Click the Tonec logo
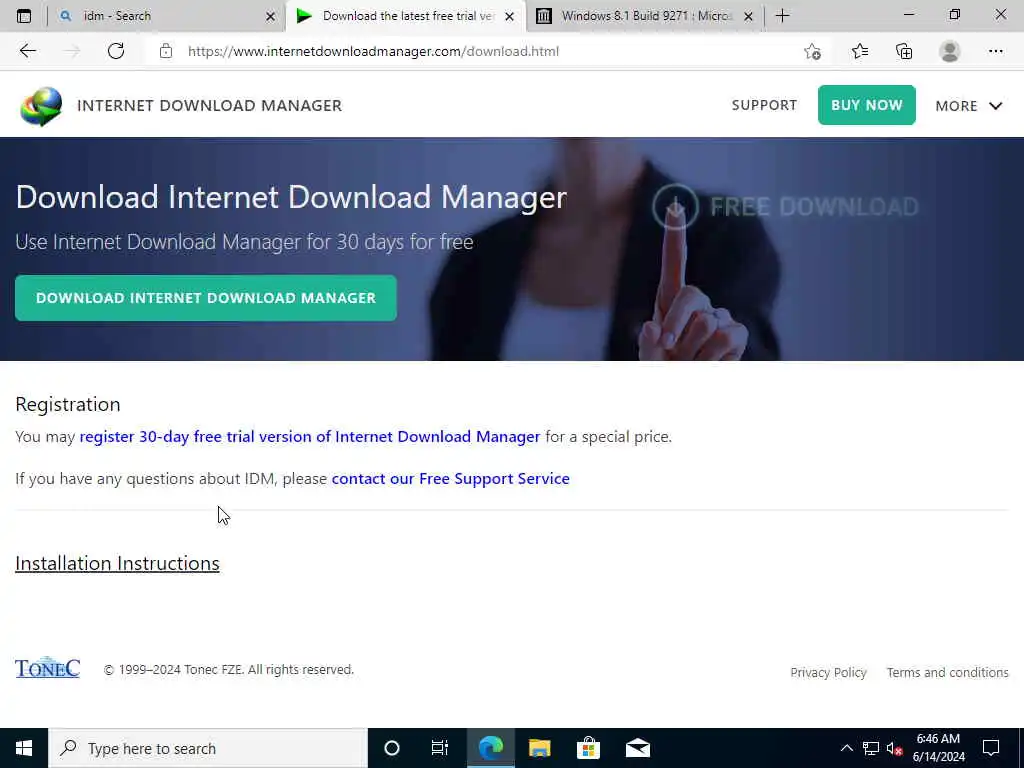This screenshot has width=1024, height=768. (x=48, y=667)
